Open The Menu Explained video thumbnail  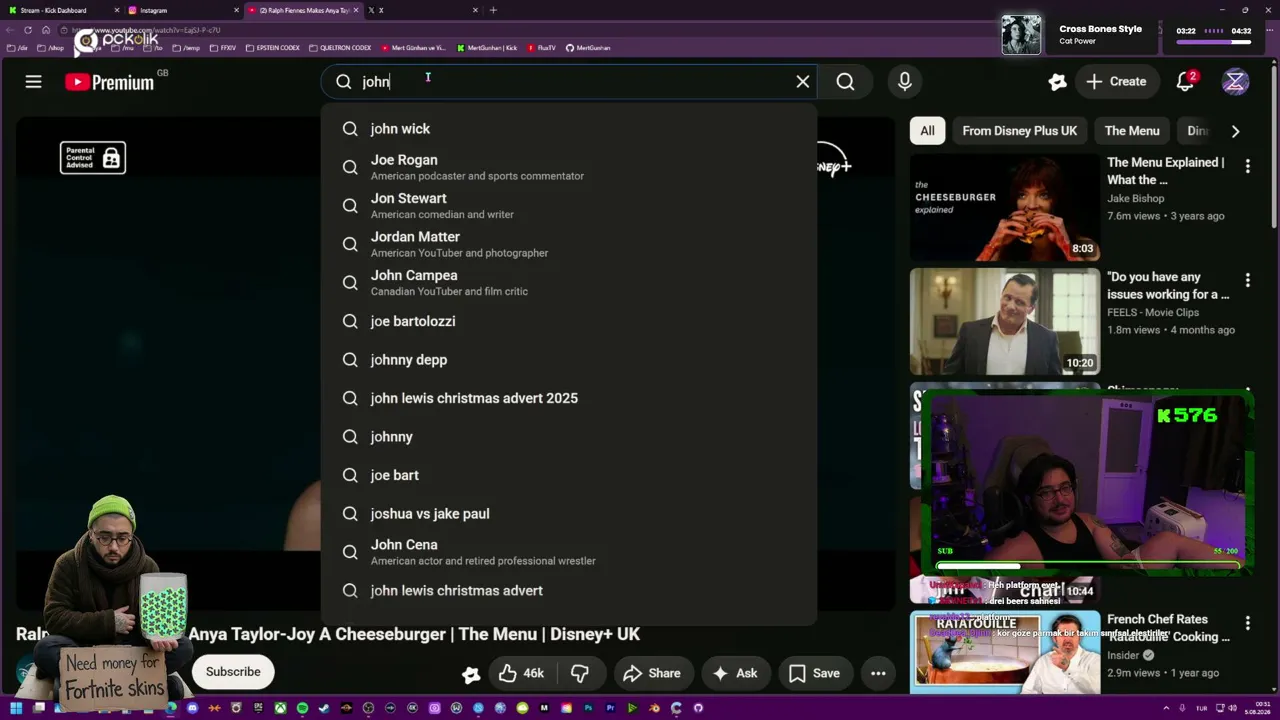click(x=1005, y=207)
